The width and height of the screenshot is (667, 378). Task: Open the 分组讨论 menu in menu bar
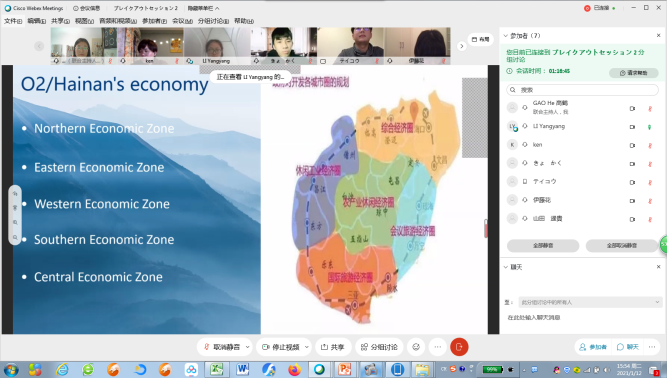tap(213, 21)
